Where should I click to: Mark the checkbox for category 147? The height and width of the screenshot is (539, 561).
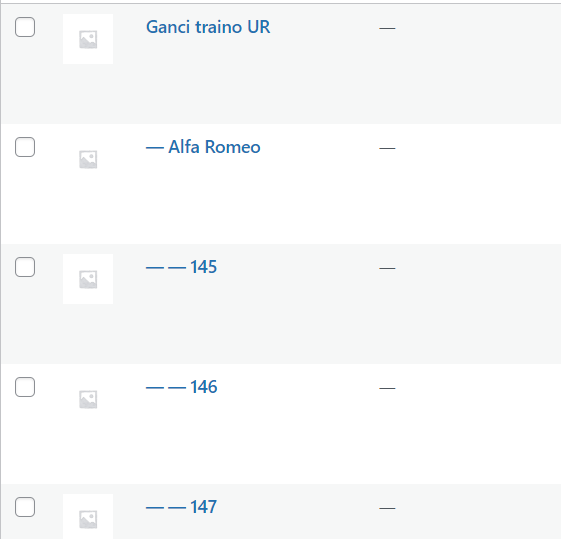pos(25,507)
